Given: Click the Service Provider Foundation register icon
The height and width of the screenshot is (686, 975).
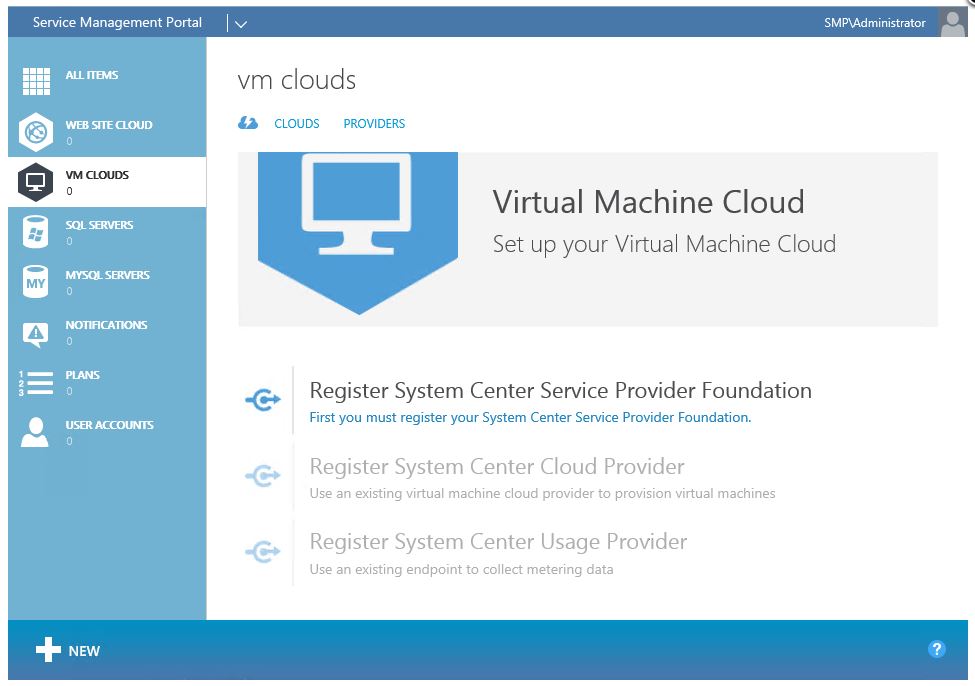Looking at the screenshot, I should click(263, 399).
